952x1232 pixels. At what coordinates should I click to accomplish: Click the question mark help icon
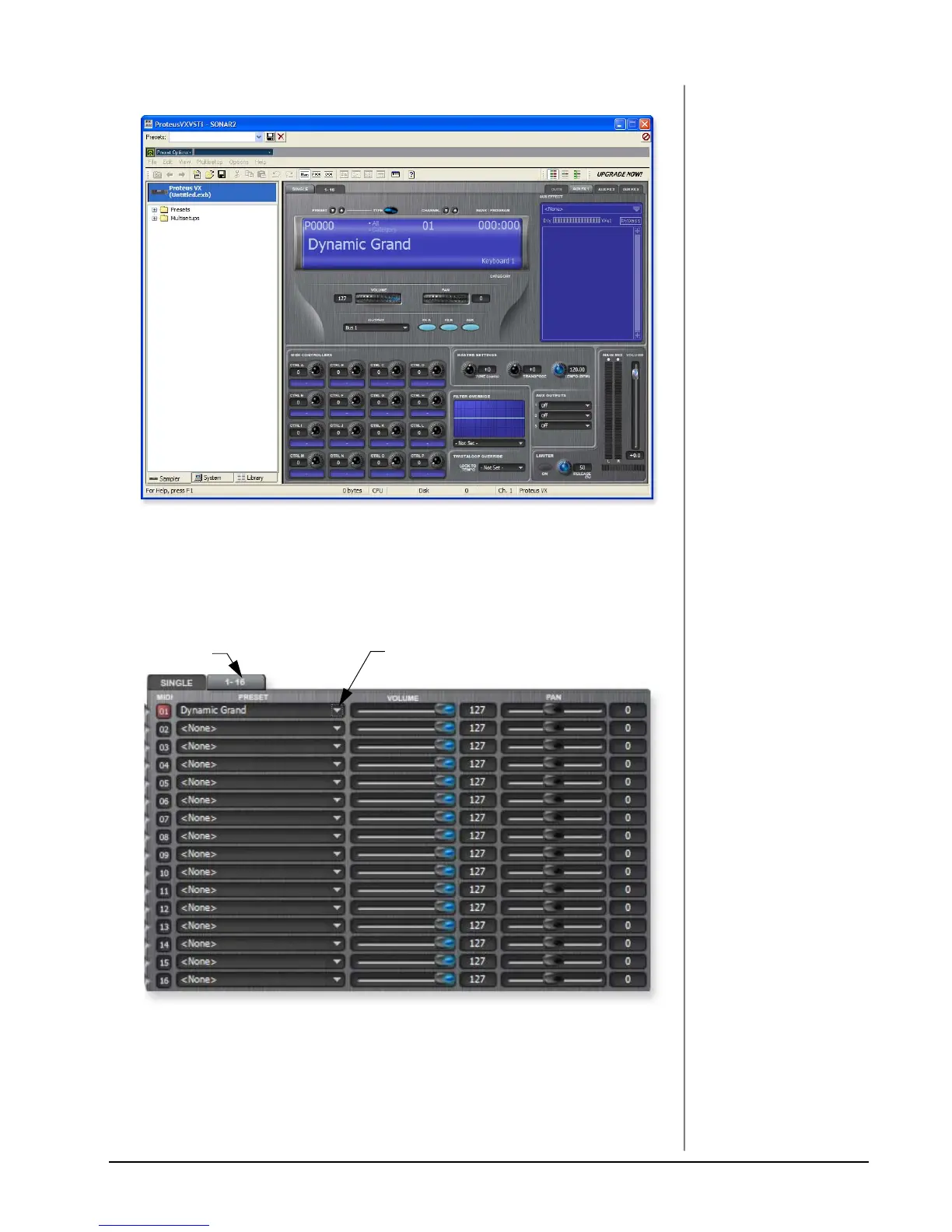point(411,174)
